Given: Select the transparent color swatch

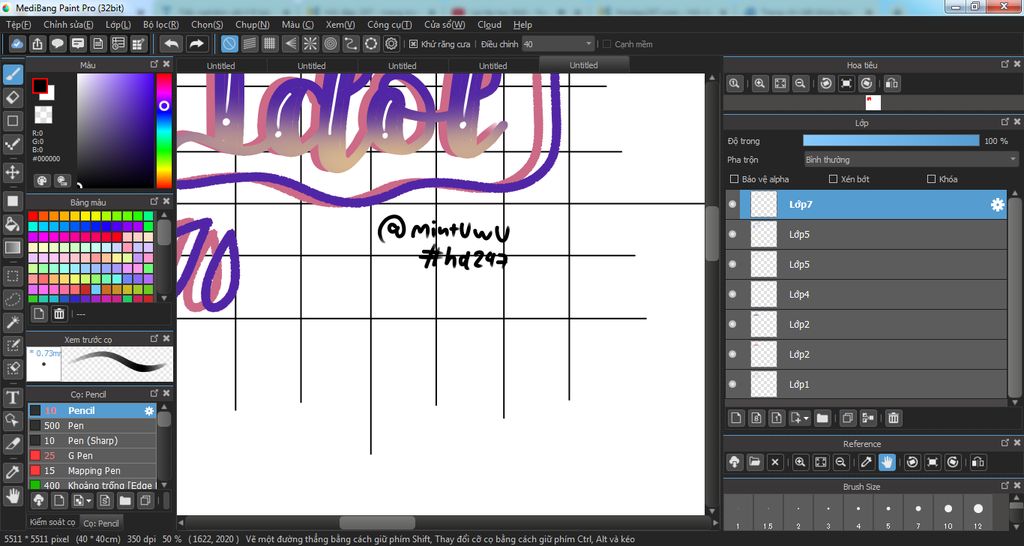Looking at the screenshot, I should tap(43, 115).
